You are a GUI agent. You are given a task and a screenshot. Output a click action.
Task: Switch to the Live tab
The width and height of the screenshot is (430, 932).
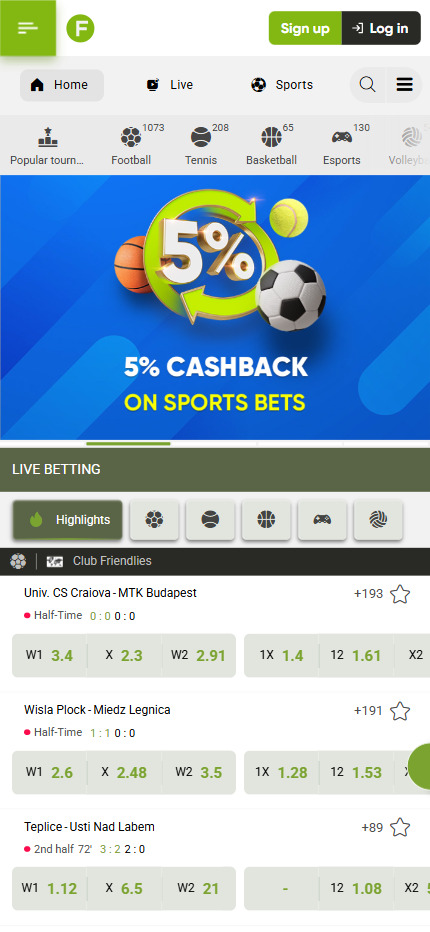(169, 85)
